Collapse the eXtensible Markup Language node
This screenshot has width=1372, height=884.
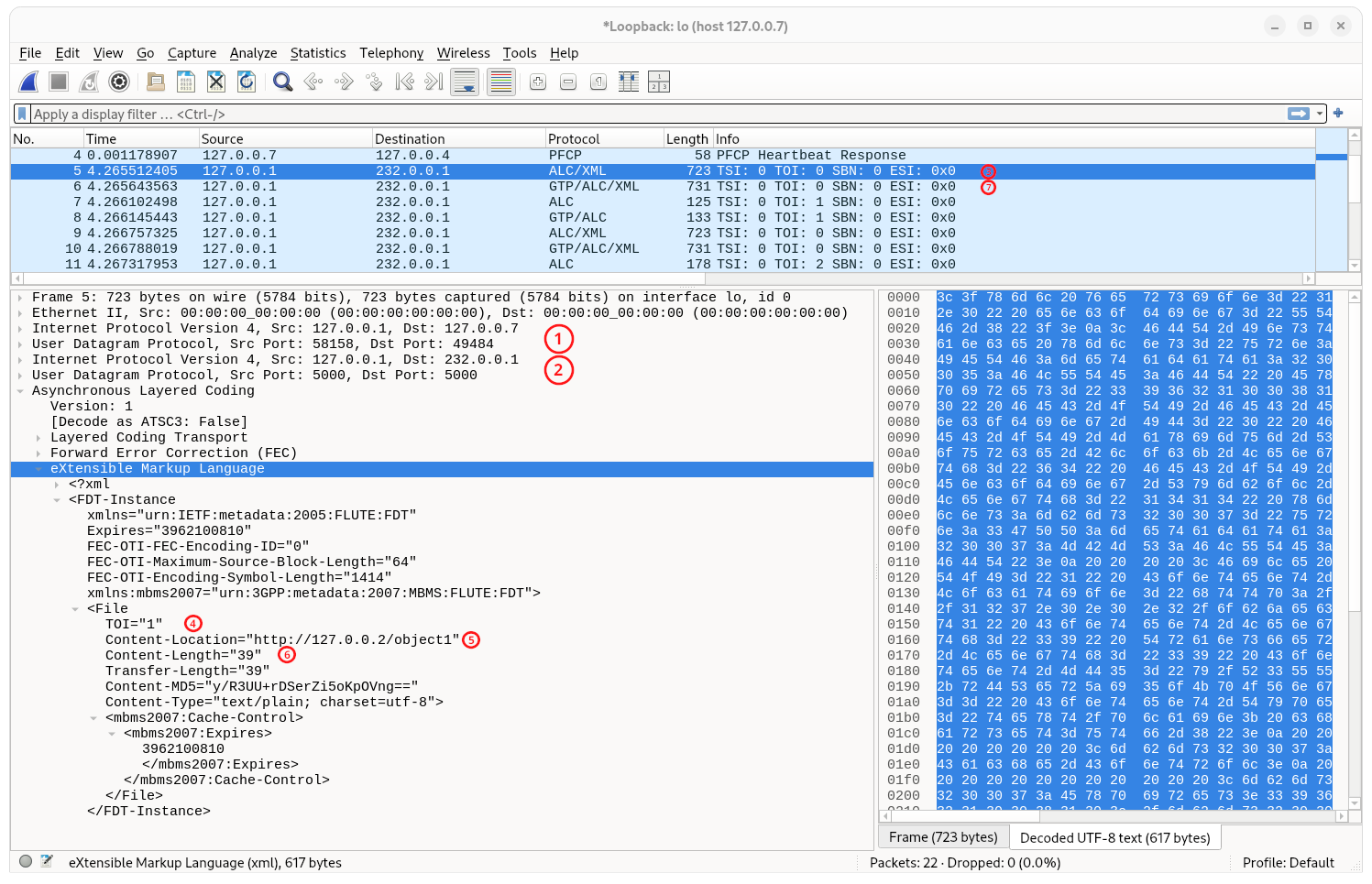(38, 468)
